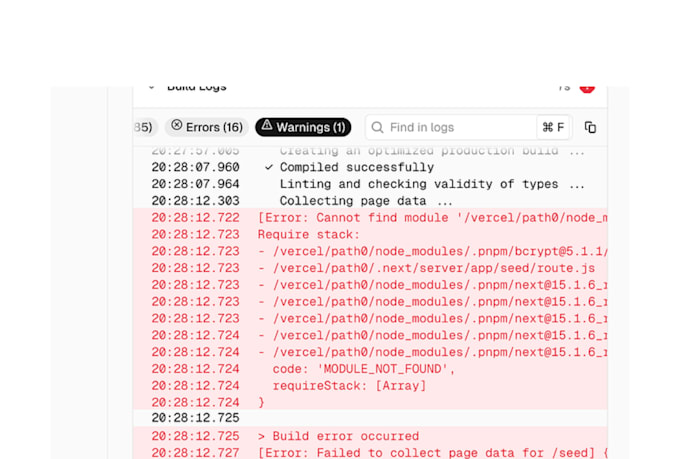680x459 pixels.
Task: Select the Errors (16) filter
Action: pyautogui.click(x=207, y=127)
